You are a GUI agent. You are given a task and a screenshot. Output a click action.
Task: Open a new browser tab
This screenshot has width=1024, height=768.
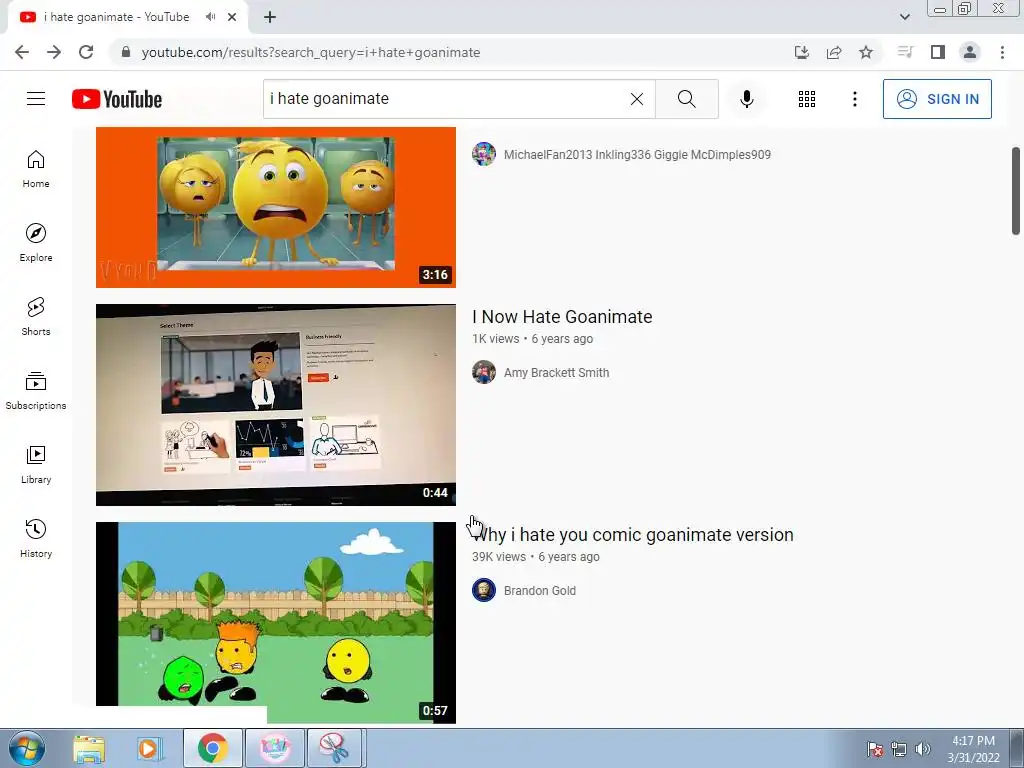(x=270, y=17)
